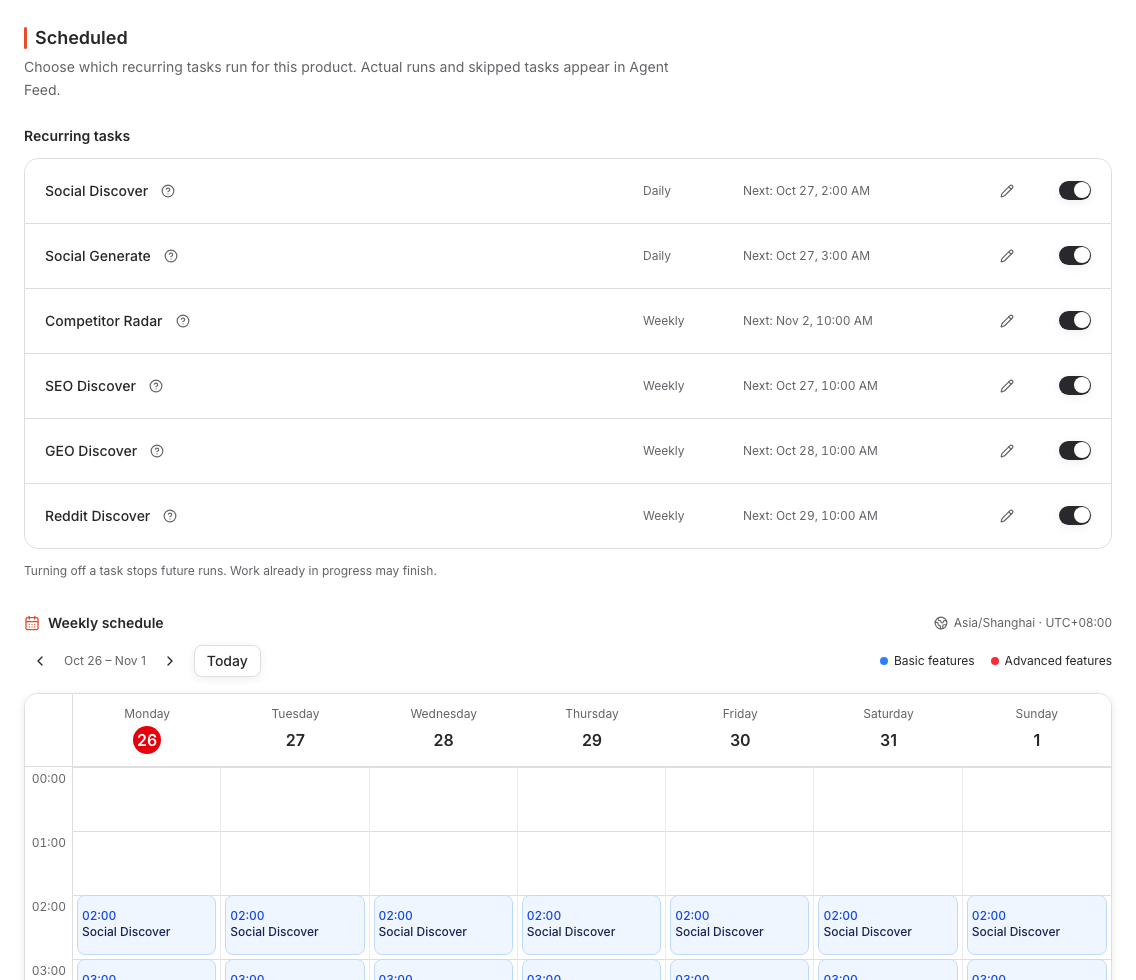Image resolution: width=1136 pixels, height=980 pixels.
Task: Click 'Next: Nov 2, 10:00 AM' text
Action: point(808,321)
